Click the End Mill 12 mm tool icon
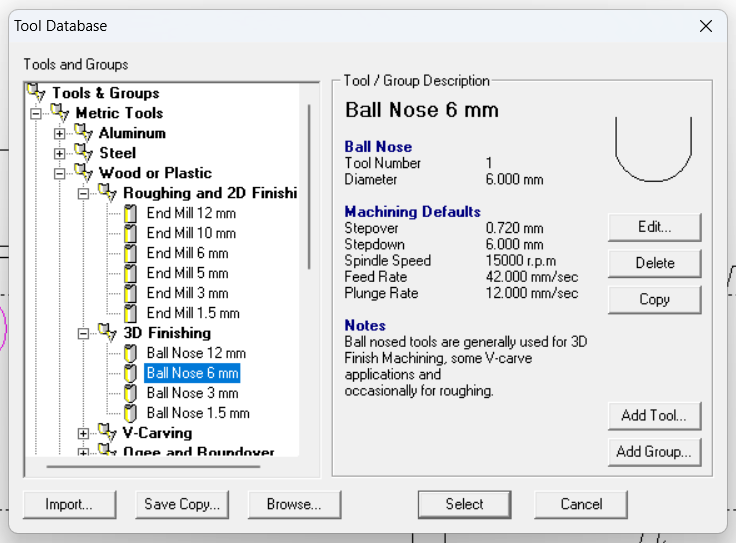 click(130, 213)
